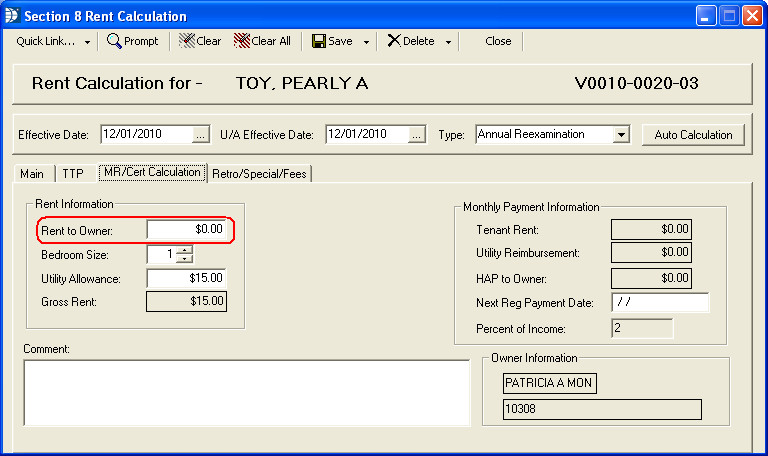Screen dimensions: 768x456
Task: Open the Type combo box arrow
Action: (621, 134)
